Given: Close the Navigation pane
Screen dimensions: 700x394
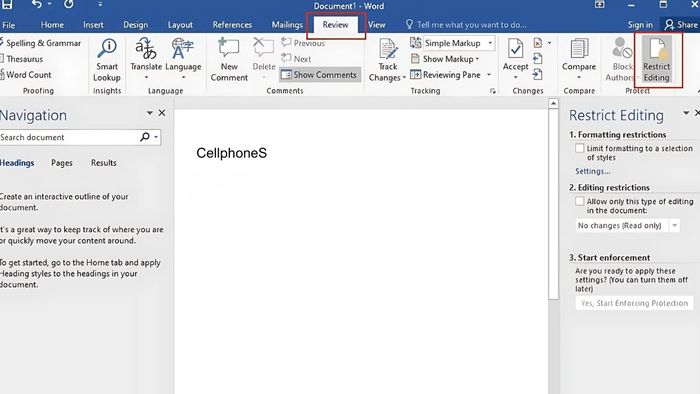Looking at the screenshot, I should pyautogui.click(x=162, y=113).
